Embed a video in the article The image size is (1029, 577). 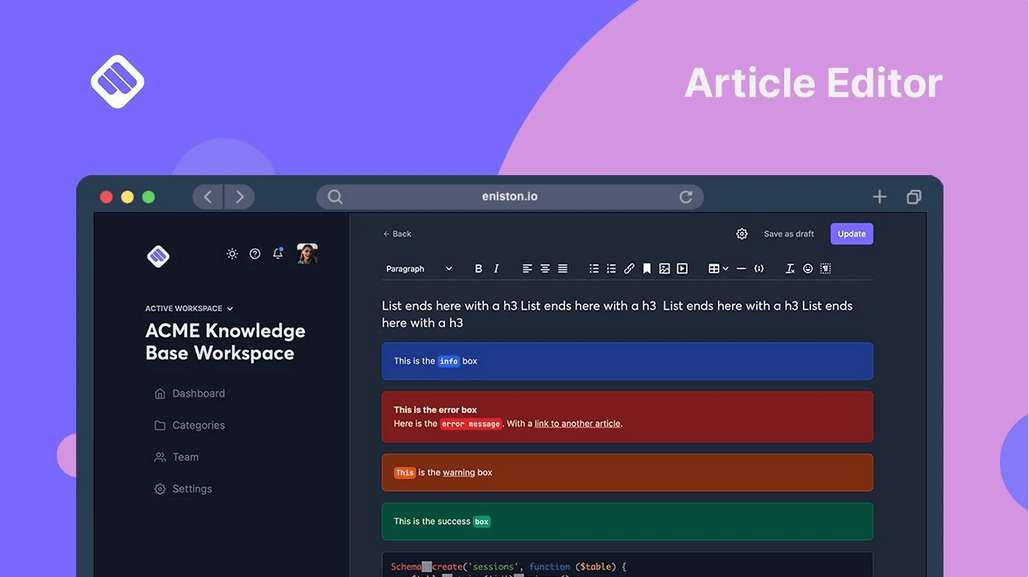tap(683, 268)
